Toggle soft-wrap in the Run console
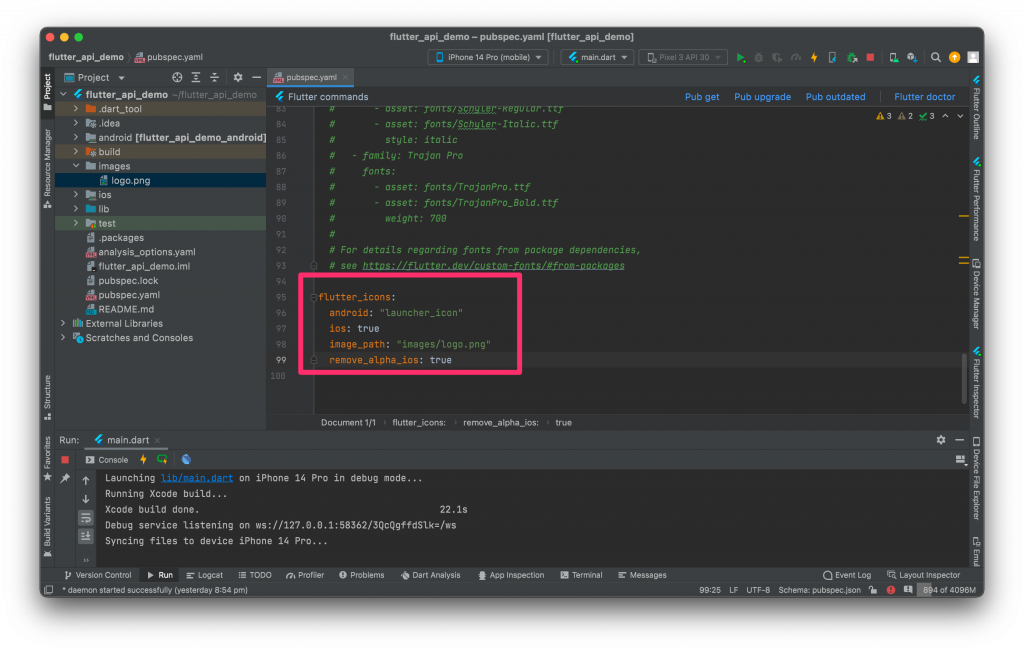 [x=86, y=517]
